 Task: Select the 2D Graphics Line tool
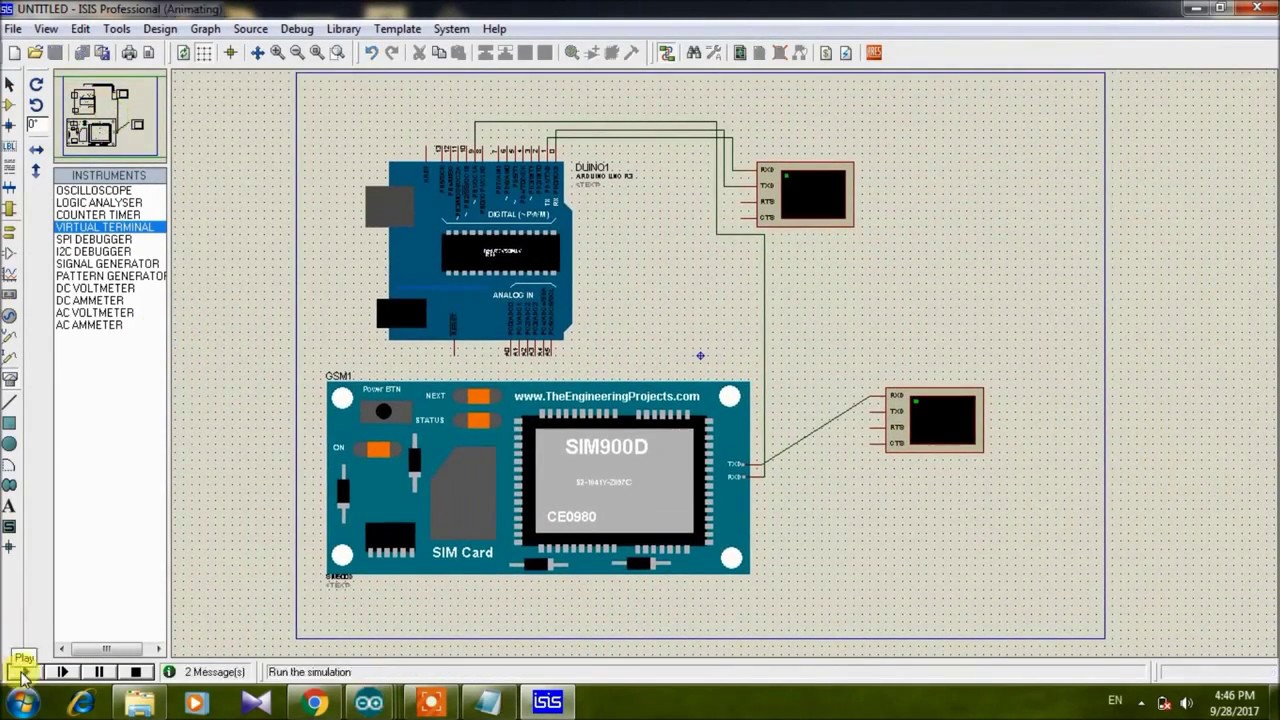pyautogui.click(x=10, y=402)
